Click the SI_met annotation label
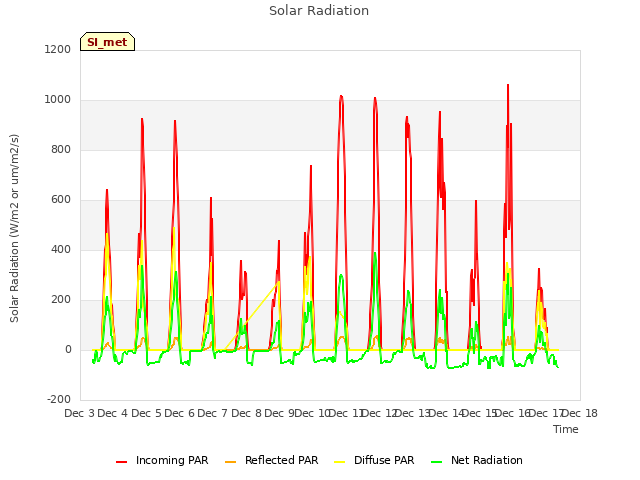This screenshot has width=640, height=480. (x=107, y=42)
